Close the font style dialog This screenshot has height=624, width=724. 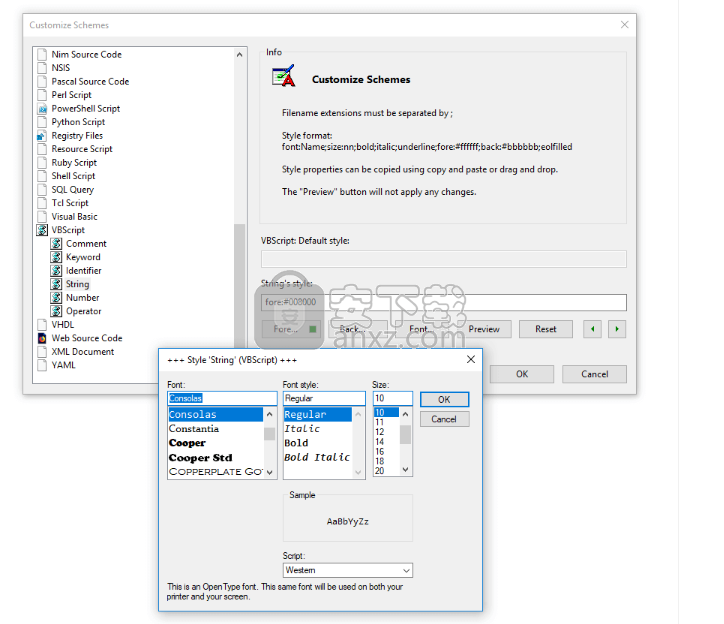pos(469,360)
